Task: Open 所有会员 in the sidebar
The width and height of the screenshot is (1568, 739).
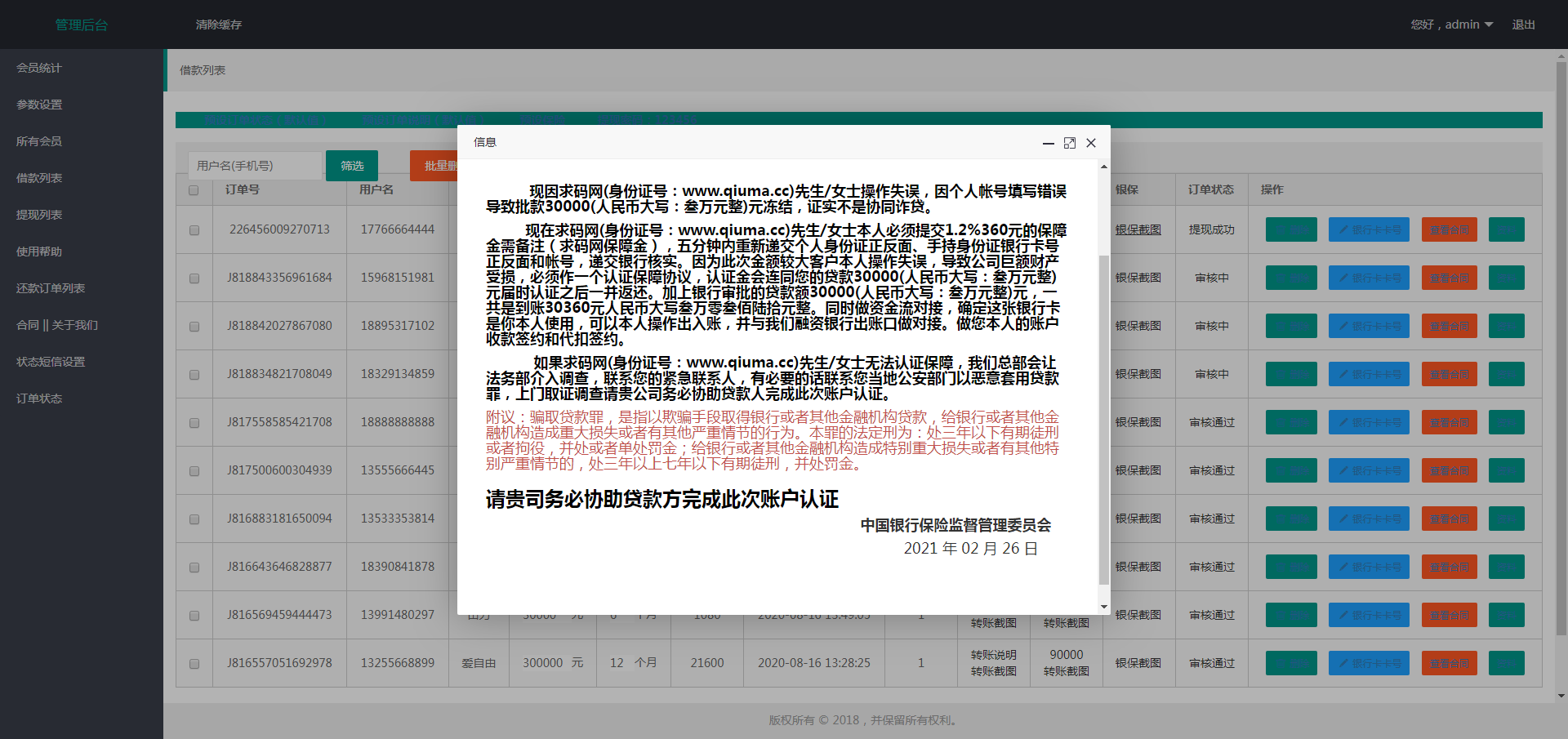Action: click(x=82, y=141)
